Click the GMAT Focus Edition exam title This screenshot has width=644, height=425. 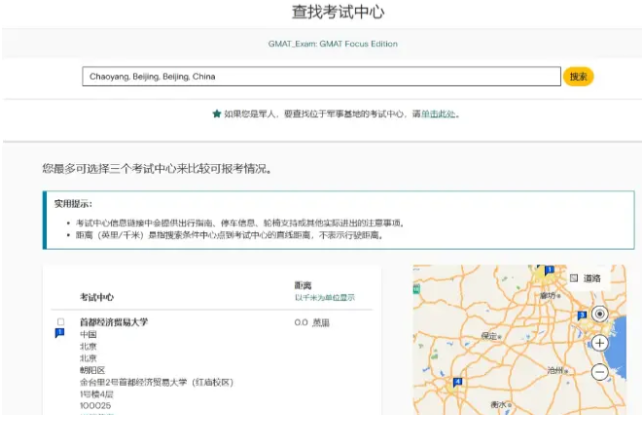point(333,44)
